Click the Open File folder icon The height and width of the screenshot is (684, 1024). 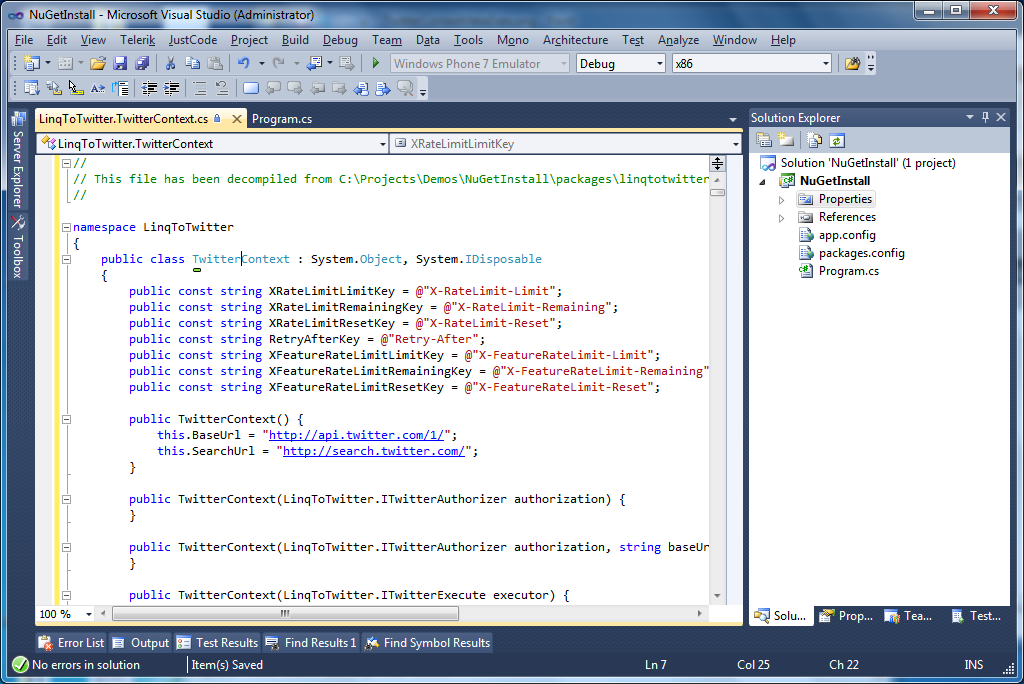click(x=98, y=63)
